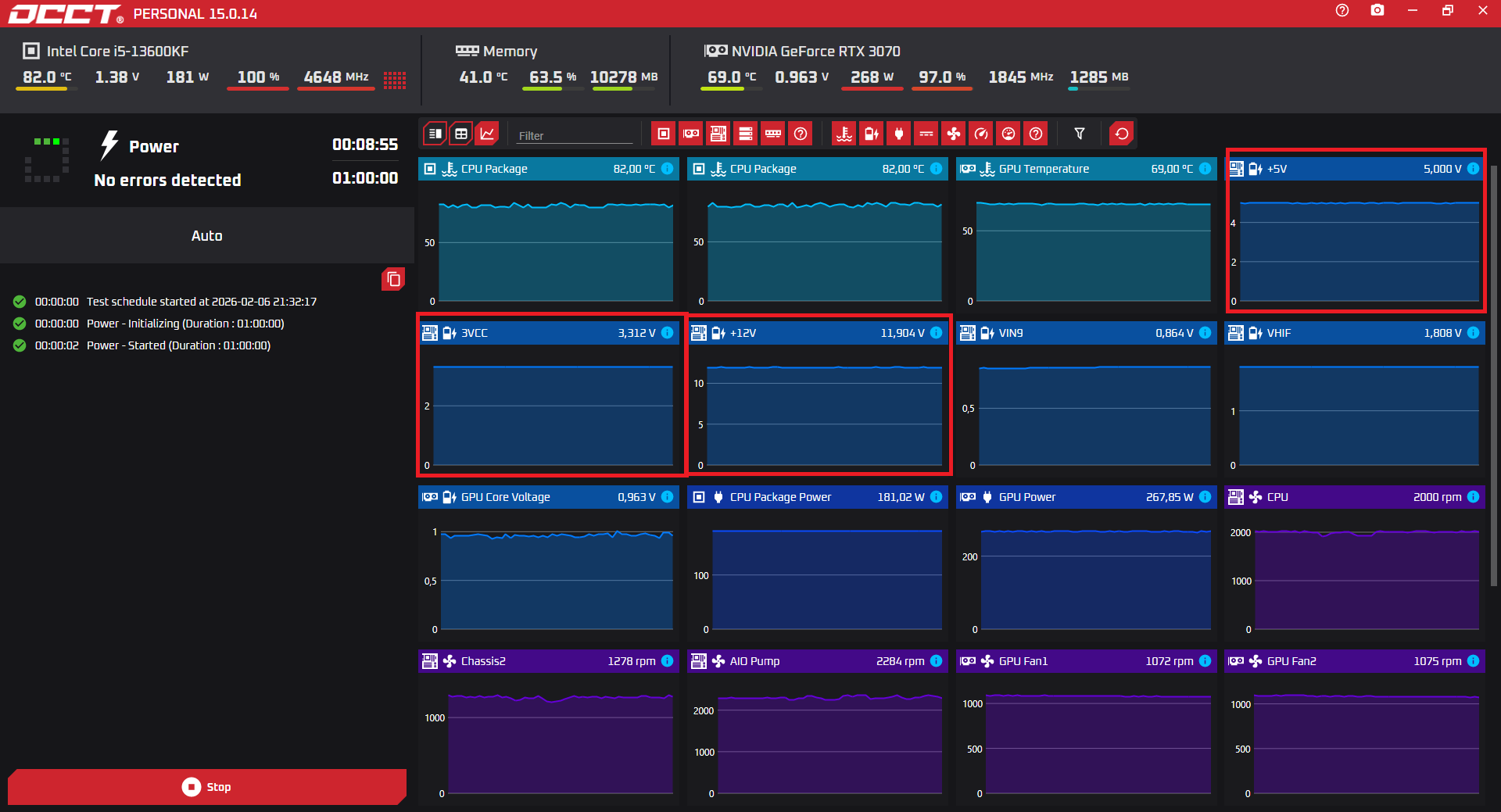
Task: Open the help icon in the title bar
Action: click(x=1342, y=10)
